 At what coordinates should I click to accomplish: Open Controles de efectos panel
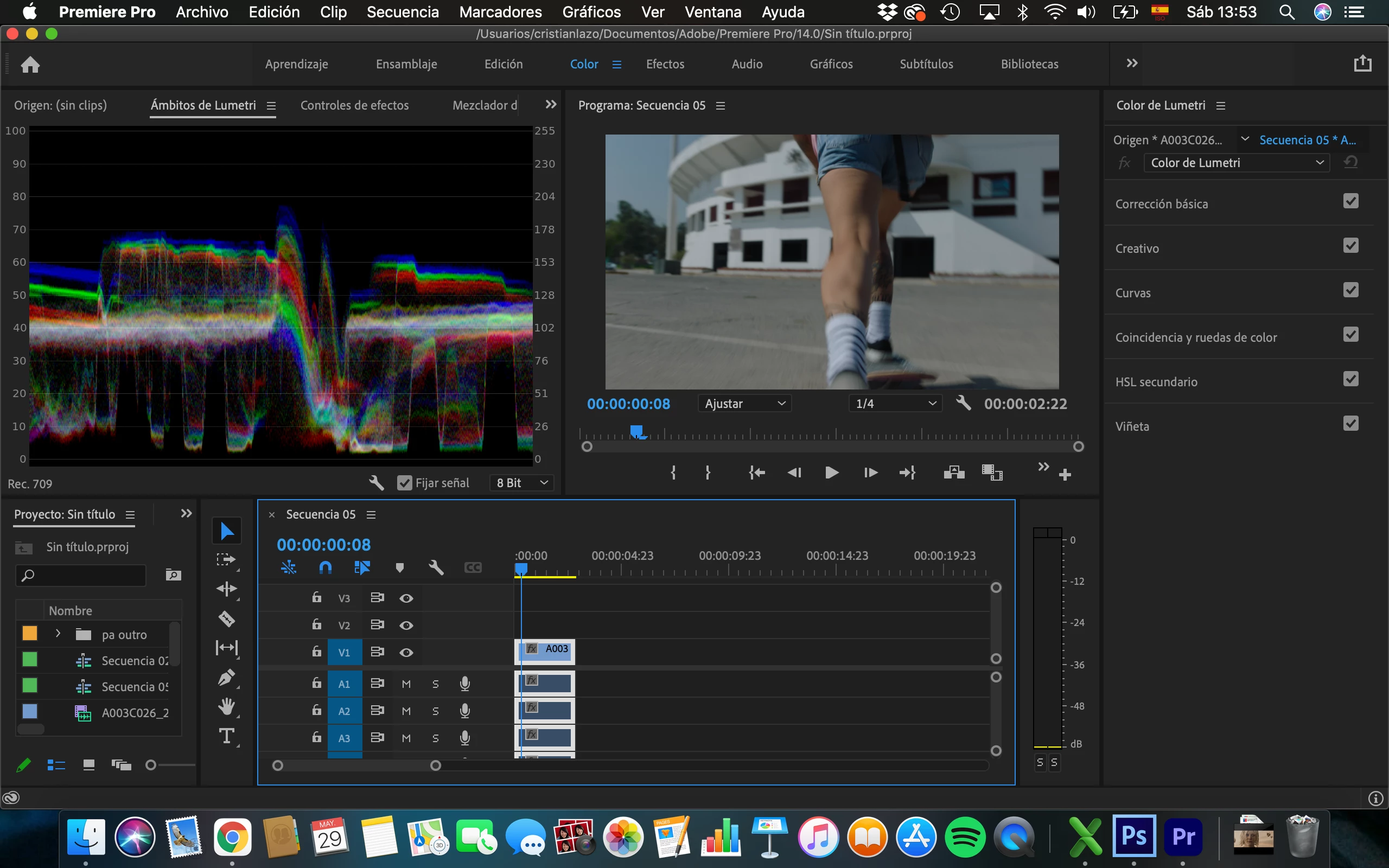tap(354, 105)
